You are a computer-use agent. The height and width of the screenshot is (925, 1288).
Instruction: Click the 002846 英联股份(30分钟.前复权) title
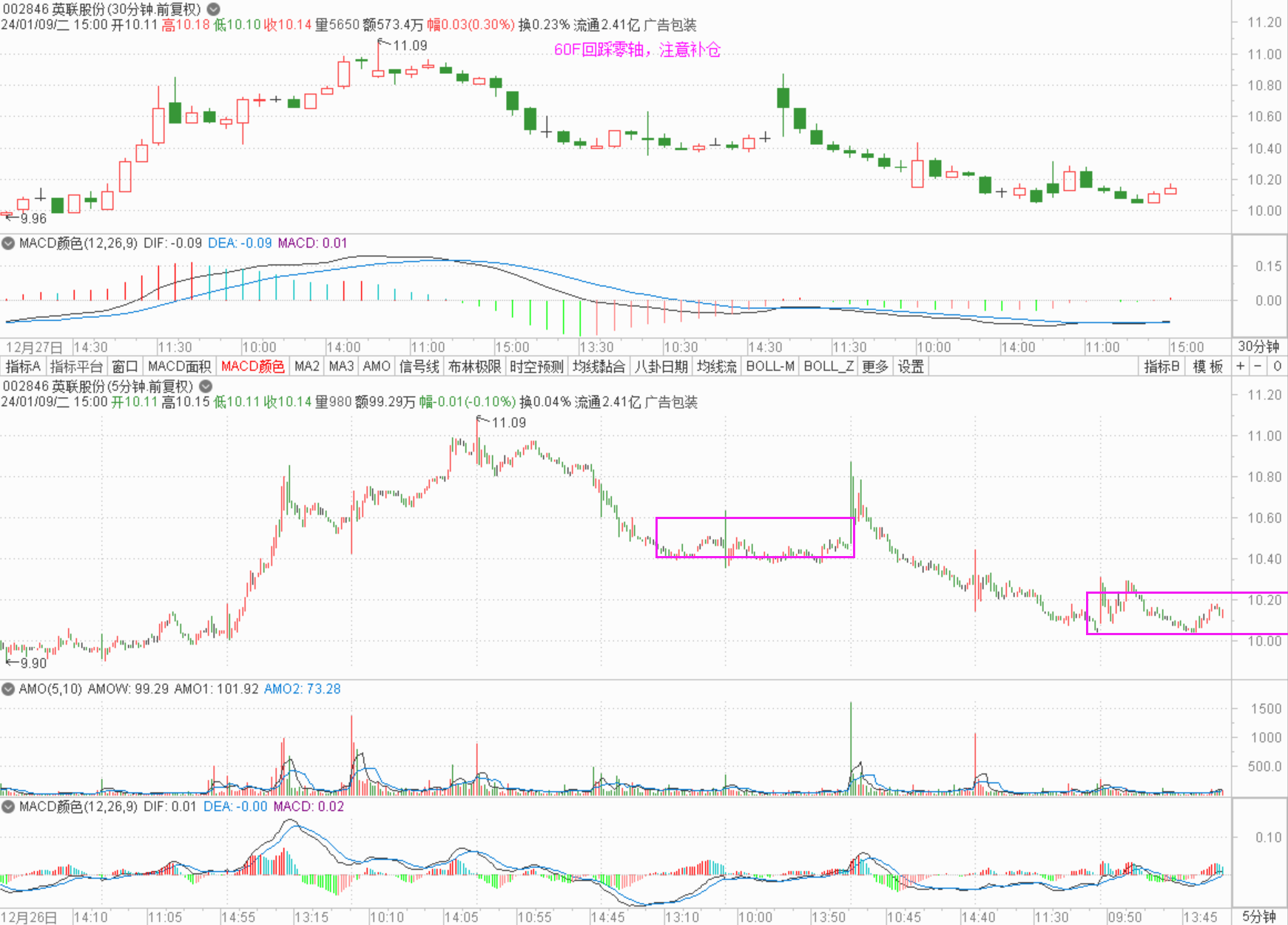click(x=102, y=10)
